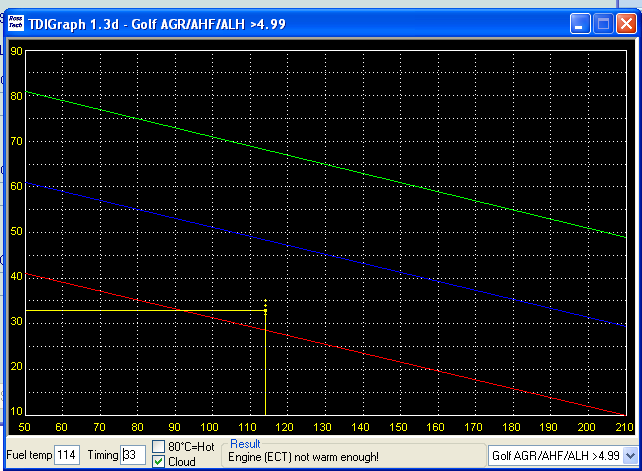Open the Golf AGR/AHF/ALH engine dropdown
The width and height of the screenshot is (642, 471).
point(631,455)
